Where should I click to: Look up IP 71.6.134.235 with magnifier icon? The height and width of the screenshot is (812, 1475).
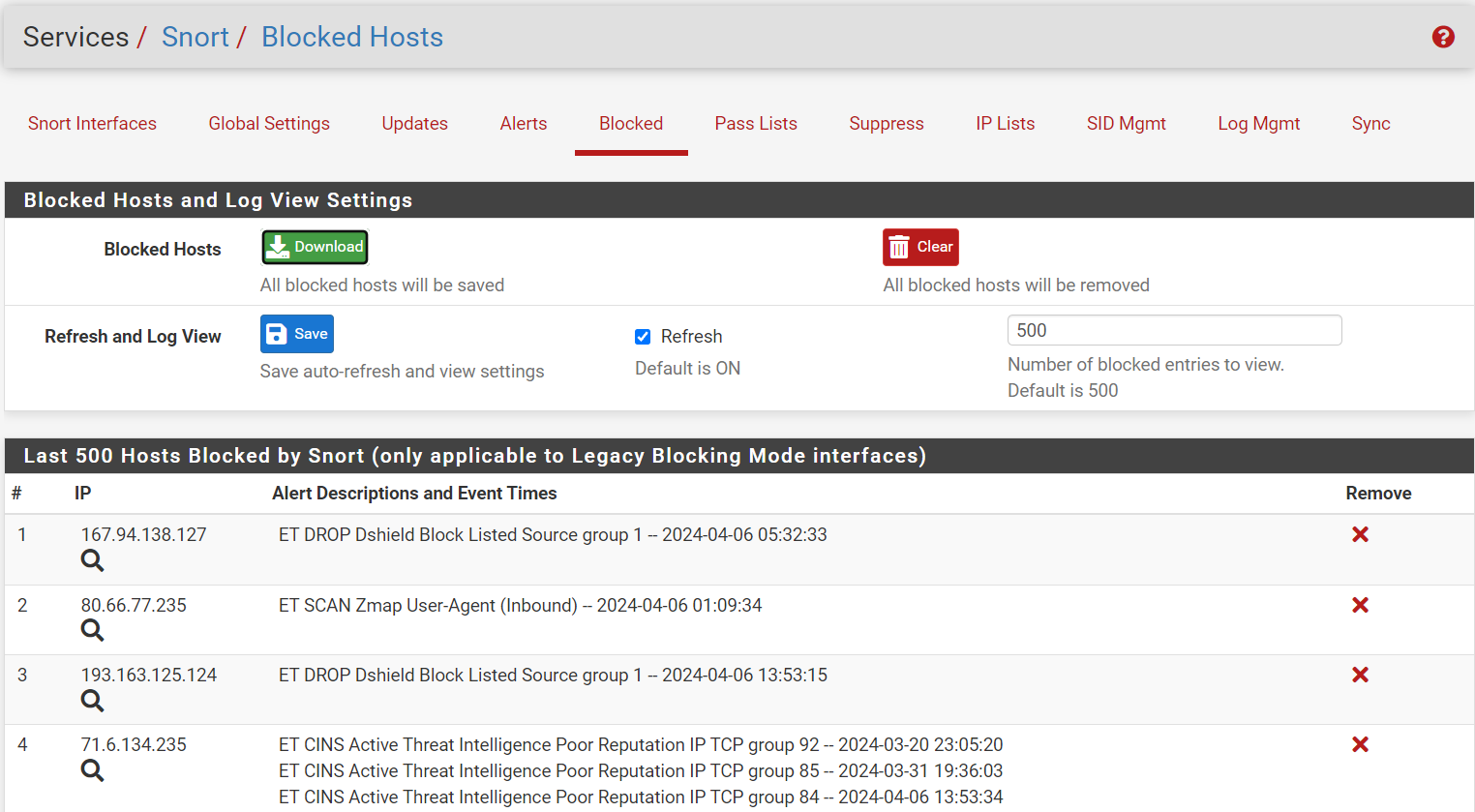click(92, 770)
